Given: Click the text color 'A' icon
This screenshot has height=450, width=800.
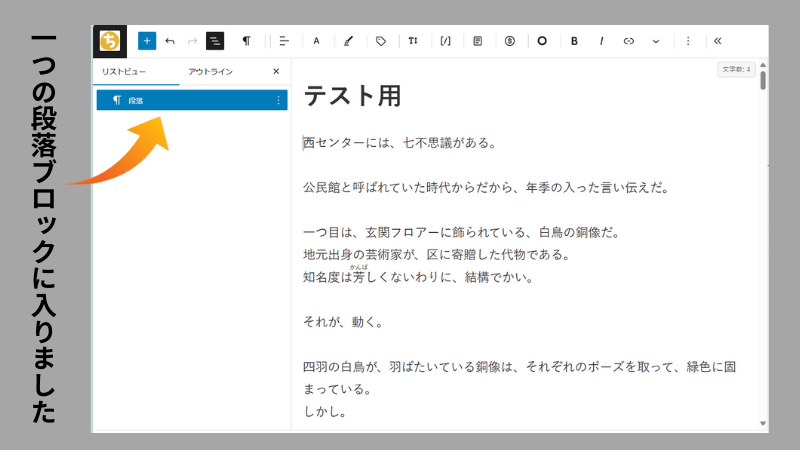Looking at the screenshot, I should [316, 41].
